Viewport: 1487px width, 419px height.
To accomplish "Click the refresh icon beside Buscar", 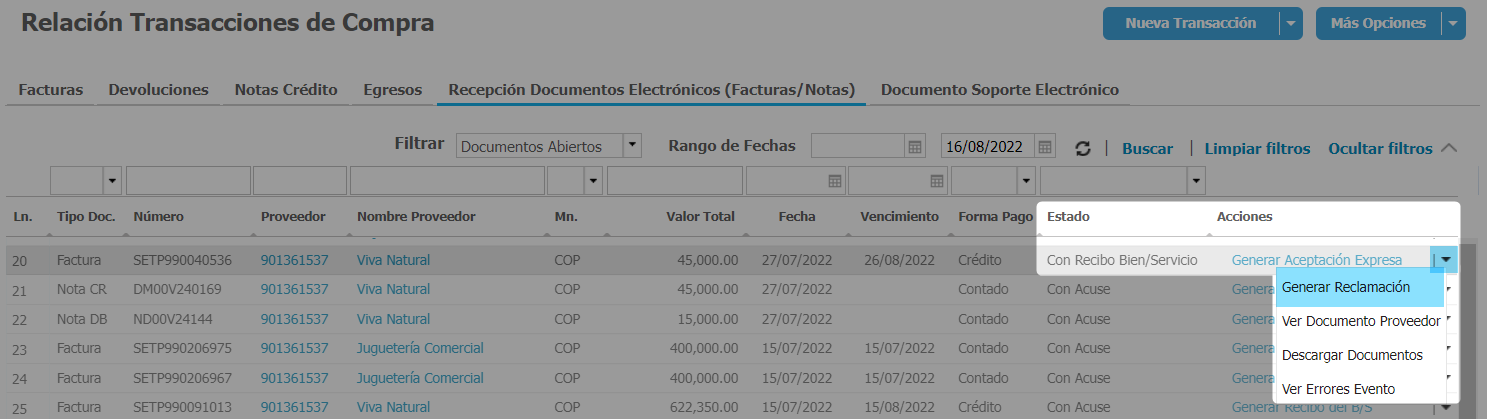I will point(1082,148).
